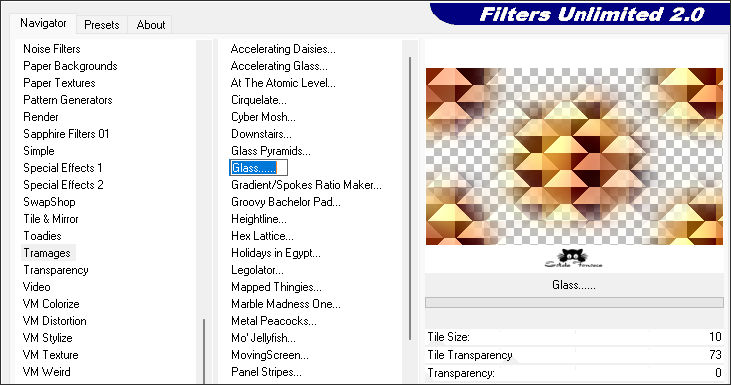The height and width of the screenshot is (385, 731).
Task: Select the Noise Filters category
Action: (52, 49)
